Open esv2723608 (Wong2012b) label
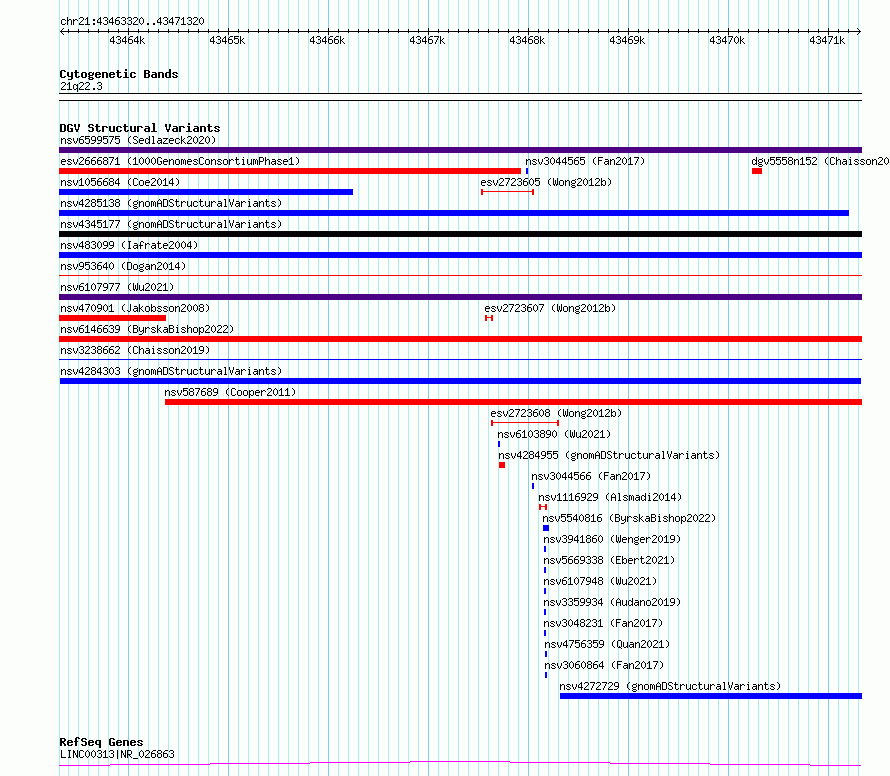The width and height of the screenshot is (890, 776). click(556, 413)
